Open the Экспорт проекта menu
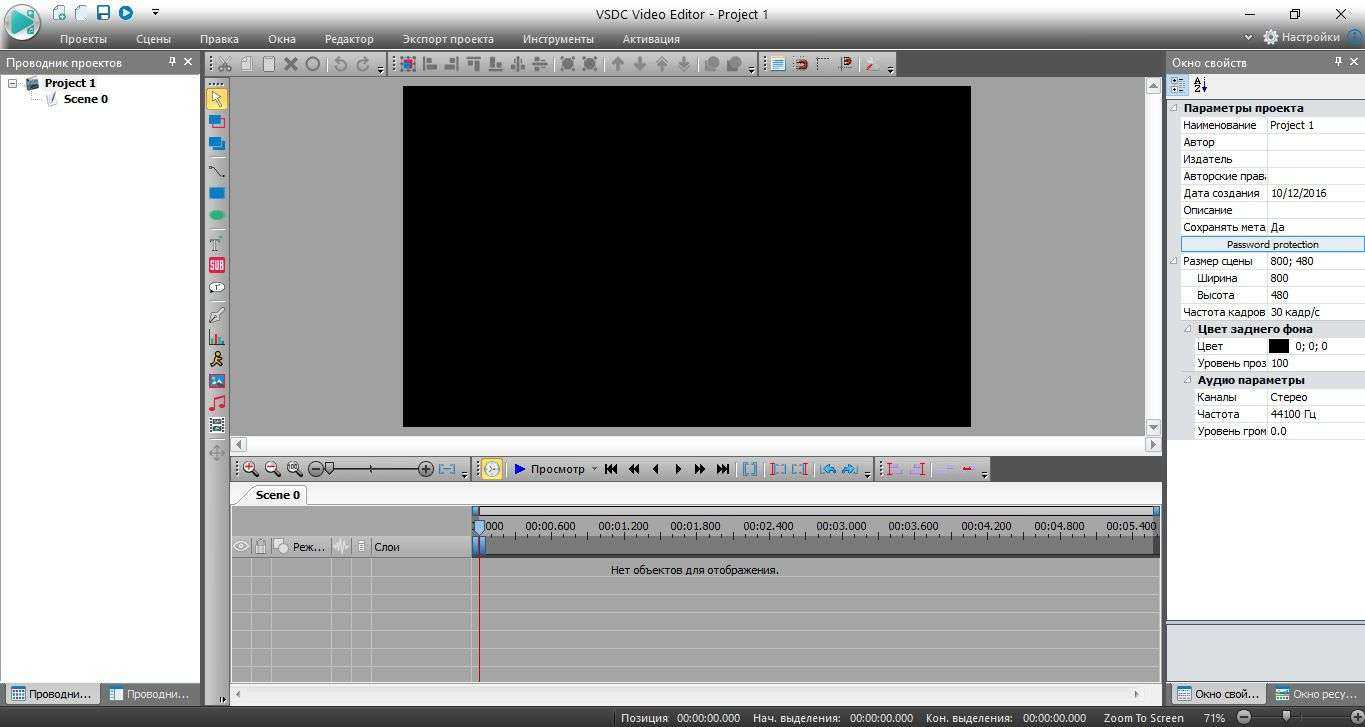Screen dimensions: 1365x727 [447, 39]
